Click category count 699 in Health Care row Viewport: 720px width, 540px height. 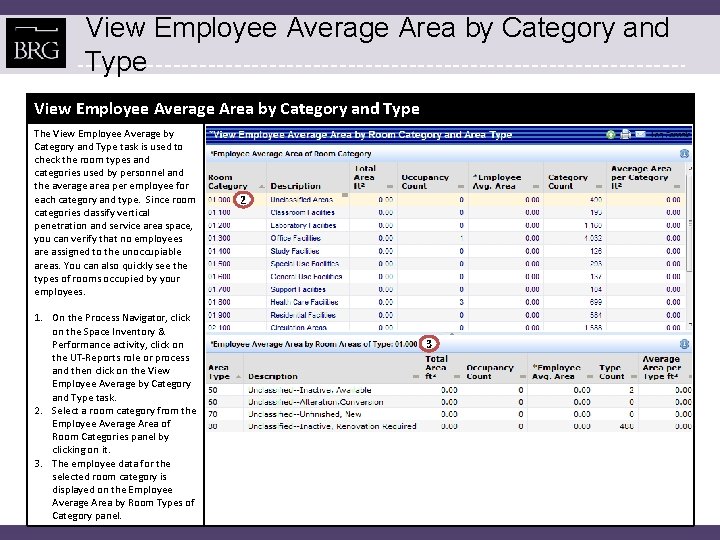coord(596,302)
